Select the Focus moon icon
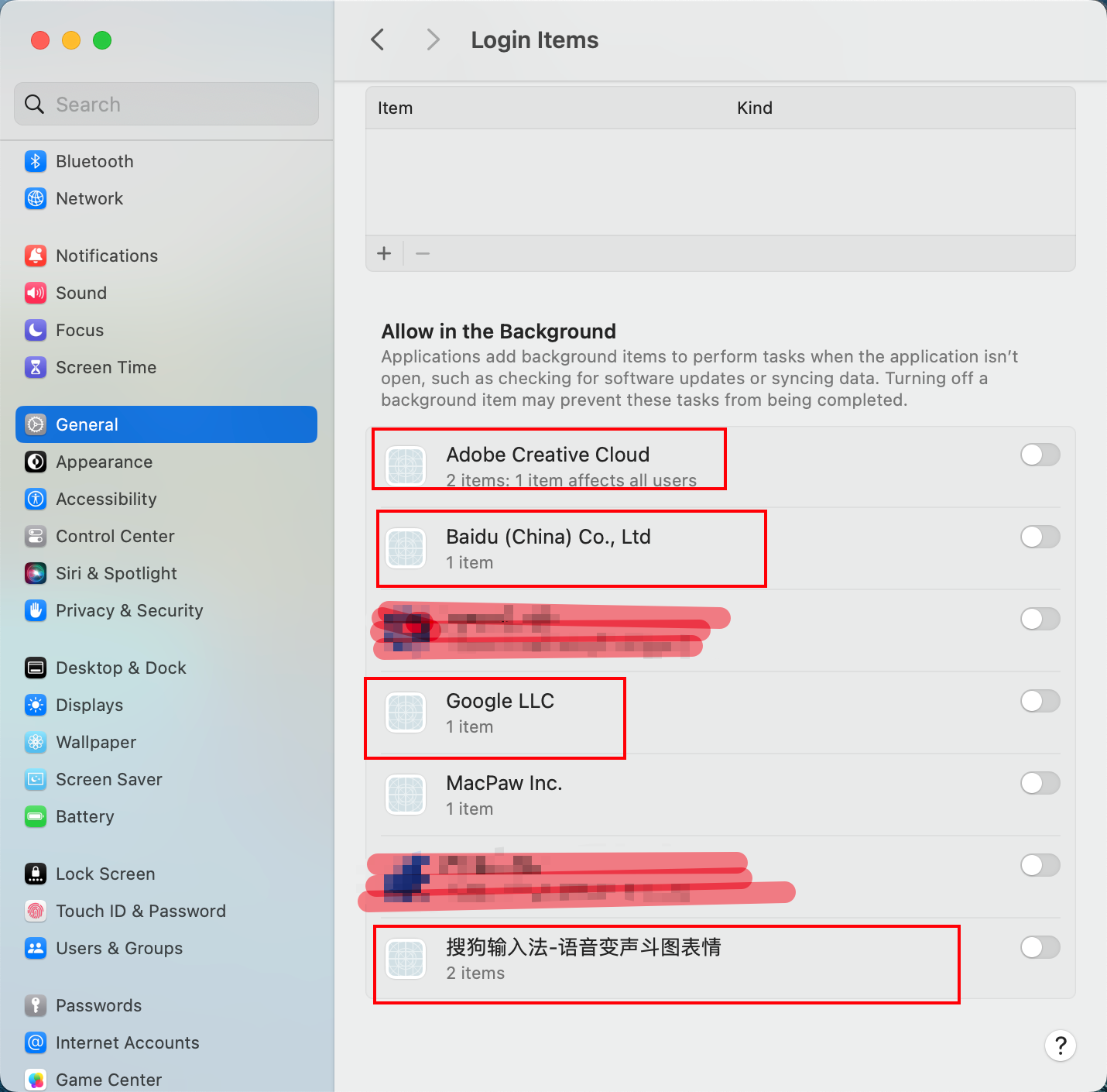The width and height of the screenshot is (1107, 1092). [36, 330]
